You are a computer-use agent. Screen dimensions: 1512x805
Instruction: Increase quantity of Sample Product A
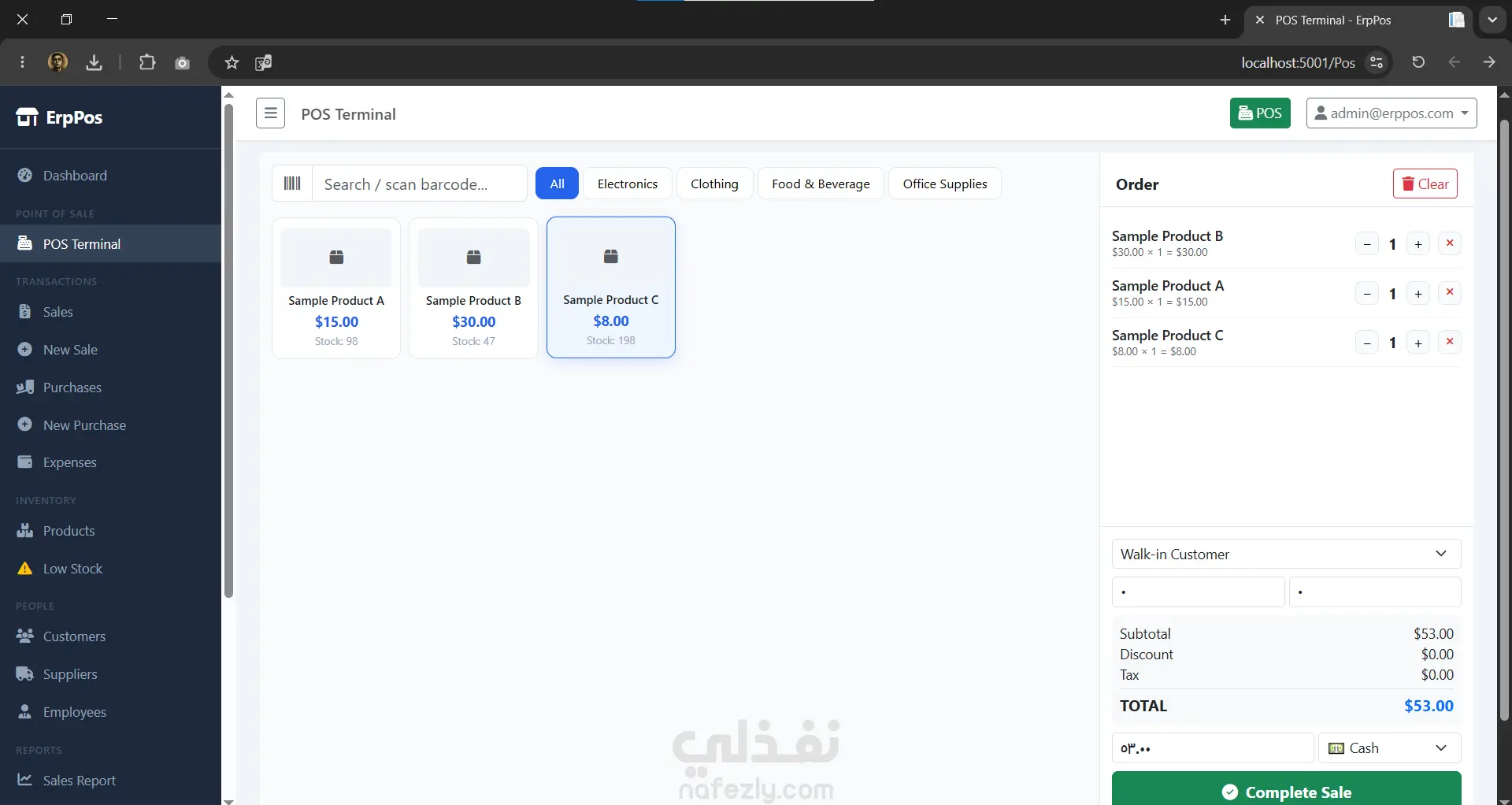tap(1418, 294)
